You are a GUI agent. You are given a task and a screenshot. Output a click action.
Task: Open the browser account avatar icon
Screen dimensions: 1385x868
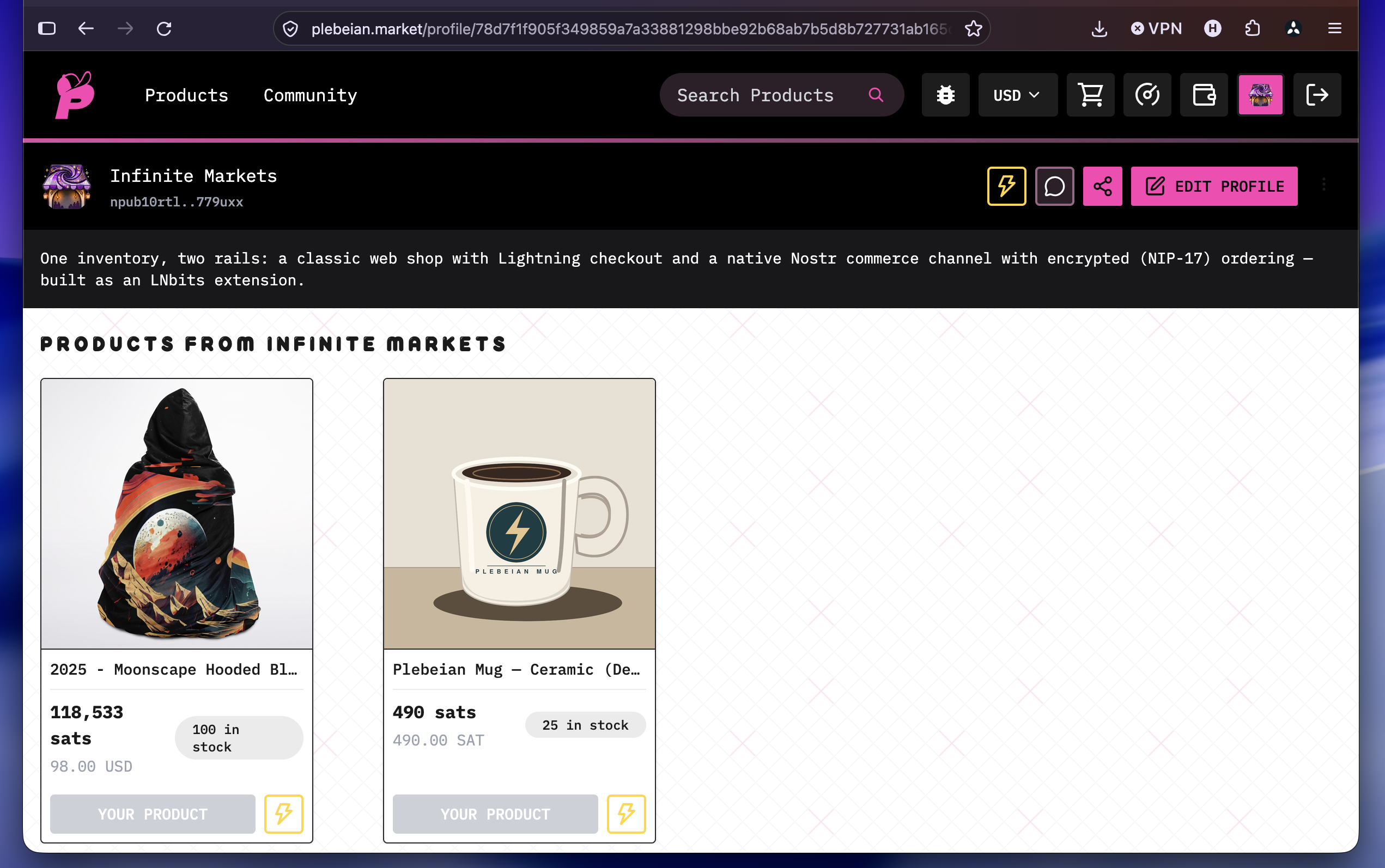pos(1293,29)
